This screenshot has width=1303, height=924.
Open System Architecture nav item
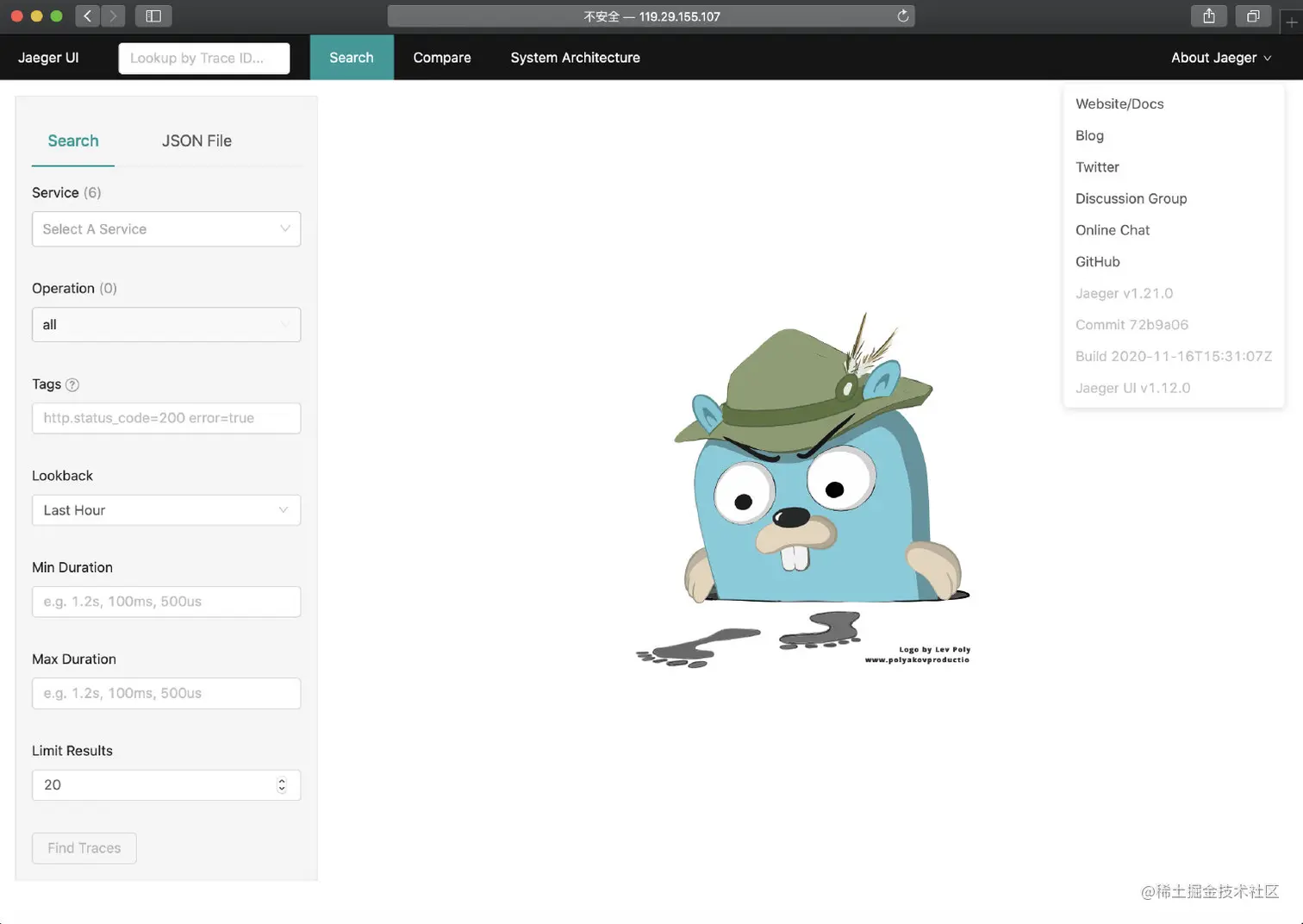575,58
